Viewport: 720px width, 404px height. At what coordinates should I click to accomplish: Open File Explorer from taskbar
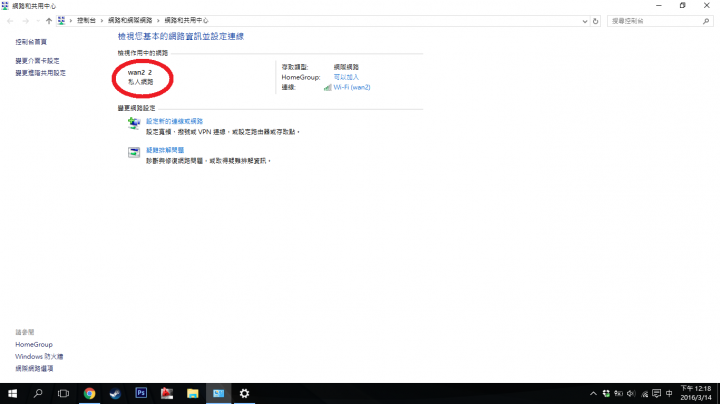(192, 393)
